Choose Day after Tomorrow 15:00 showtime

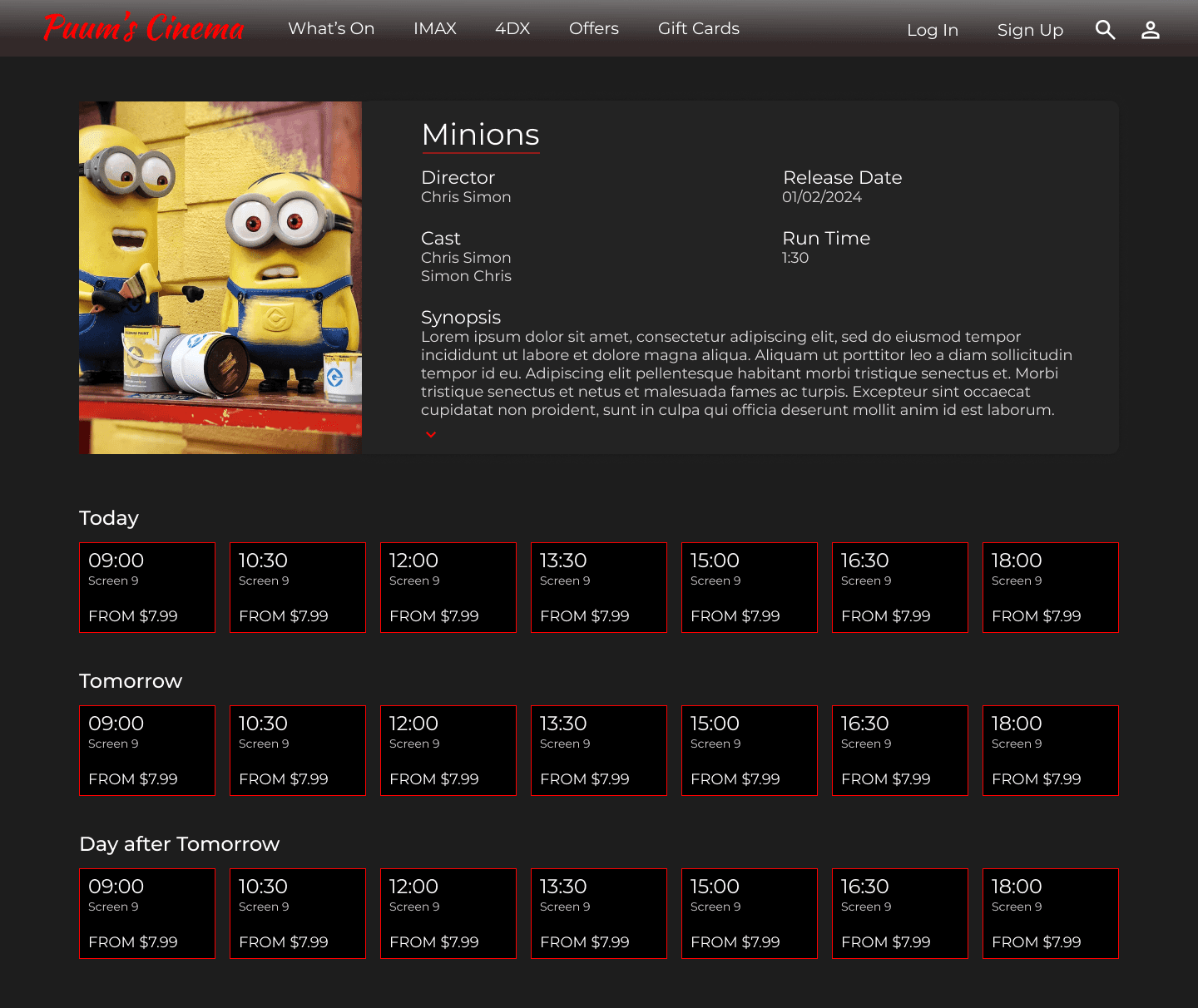click(750, 914)
